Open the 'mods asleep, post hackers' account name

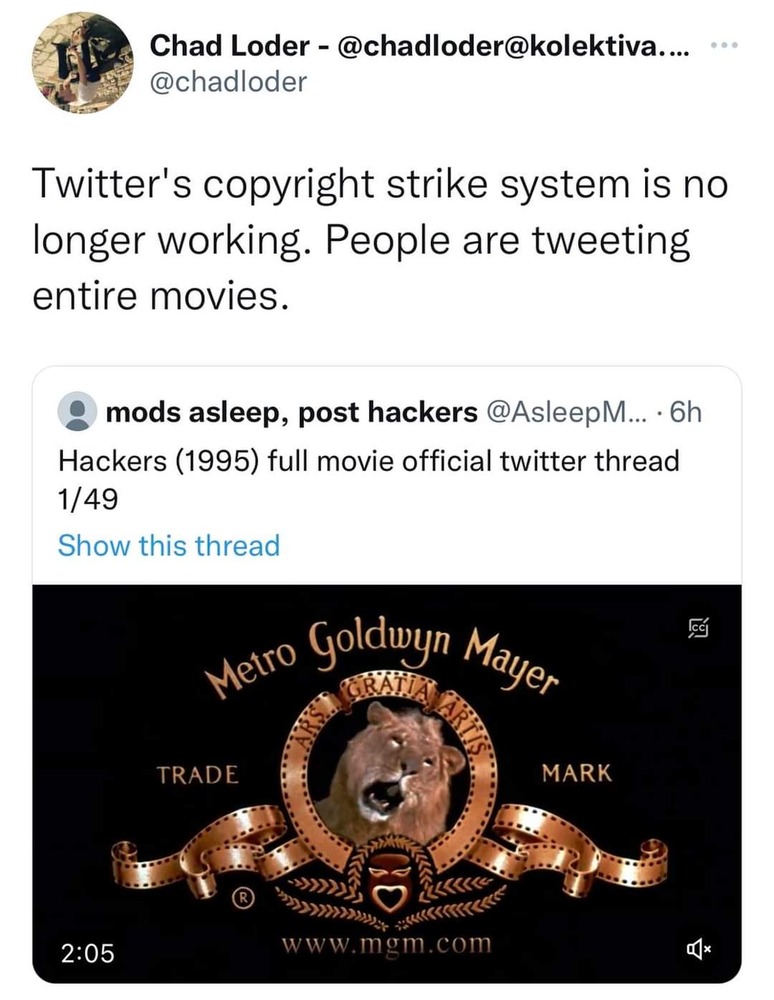coord(291,412)
